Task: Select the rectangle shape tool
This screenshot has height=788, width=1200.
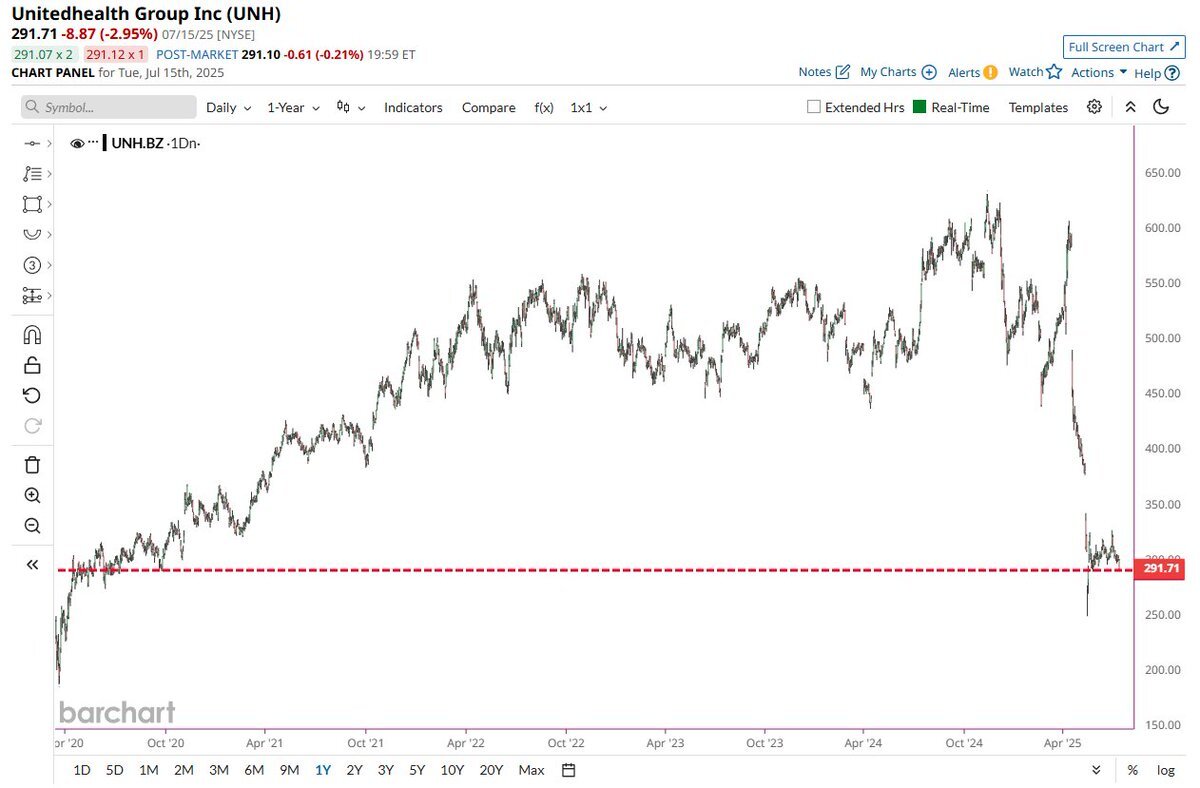Action: [x=32, y=204]
